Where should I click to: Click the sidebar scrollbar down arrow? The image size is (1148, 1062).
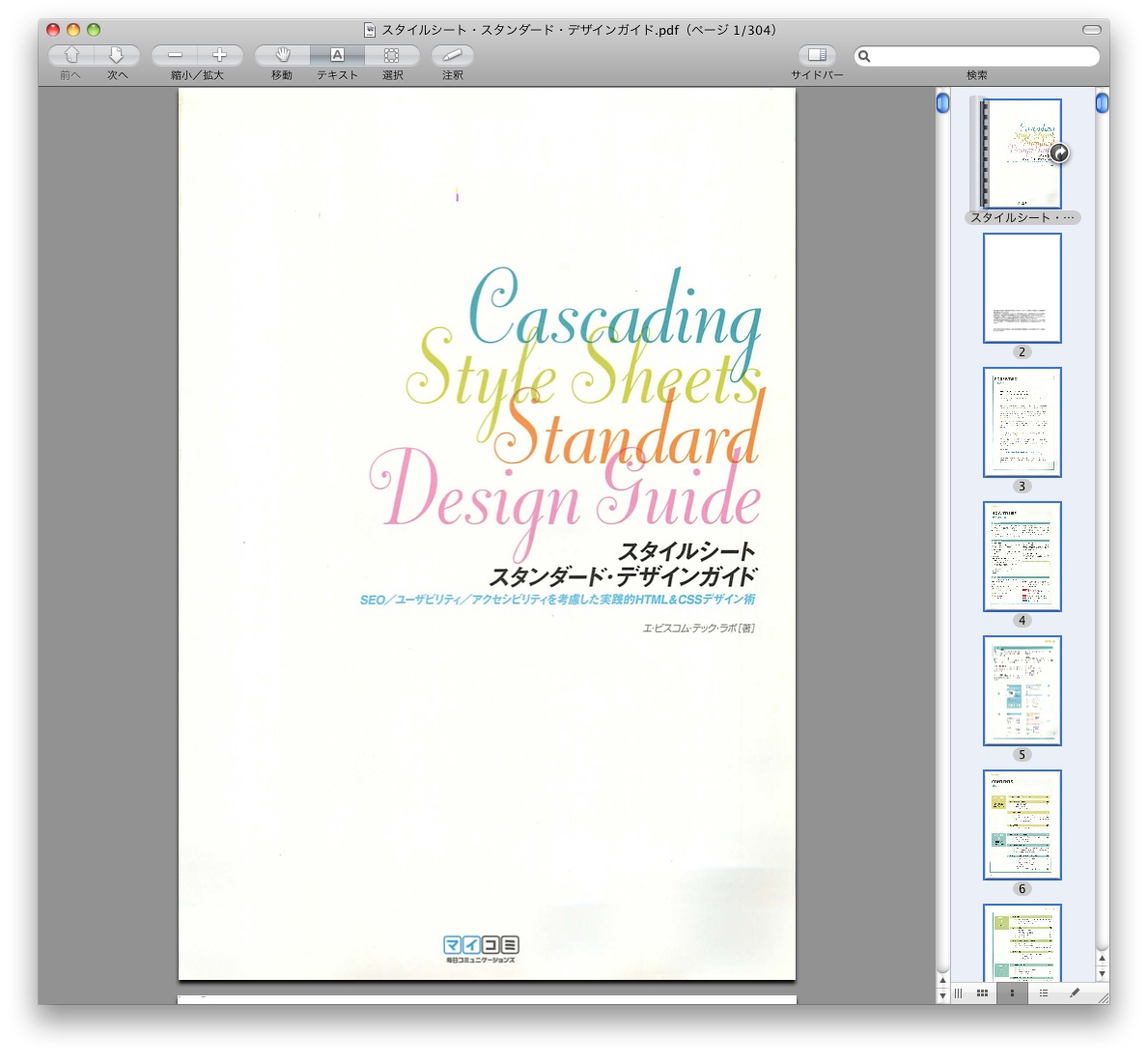[x=1102, y=974]
